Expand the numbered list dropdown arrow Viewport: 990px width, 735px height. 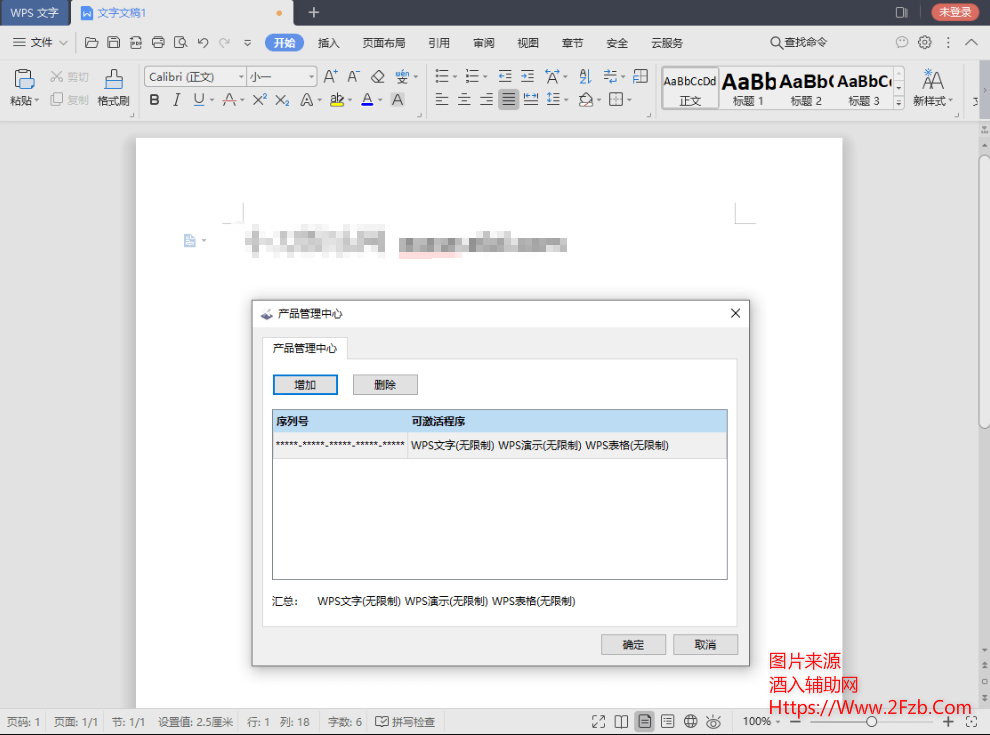coord(485,77)
